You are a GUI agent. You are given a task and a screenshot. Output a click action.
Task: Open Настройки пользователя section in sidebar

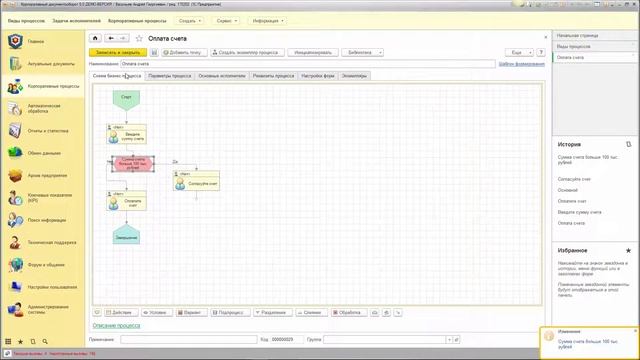pos(42,287)
